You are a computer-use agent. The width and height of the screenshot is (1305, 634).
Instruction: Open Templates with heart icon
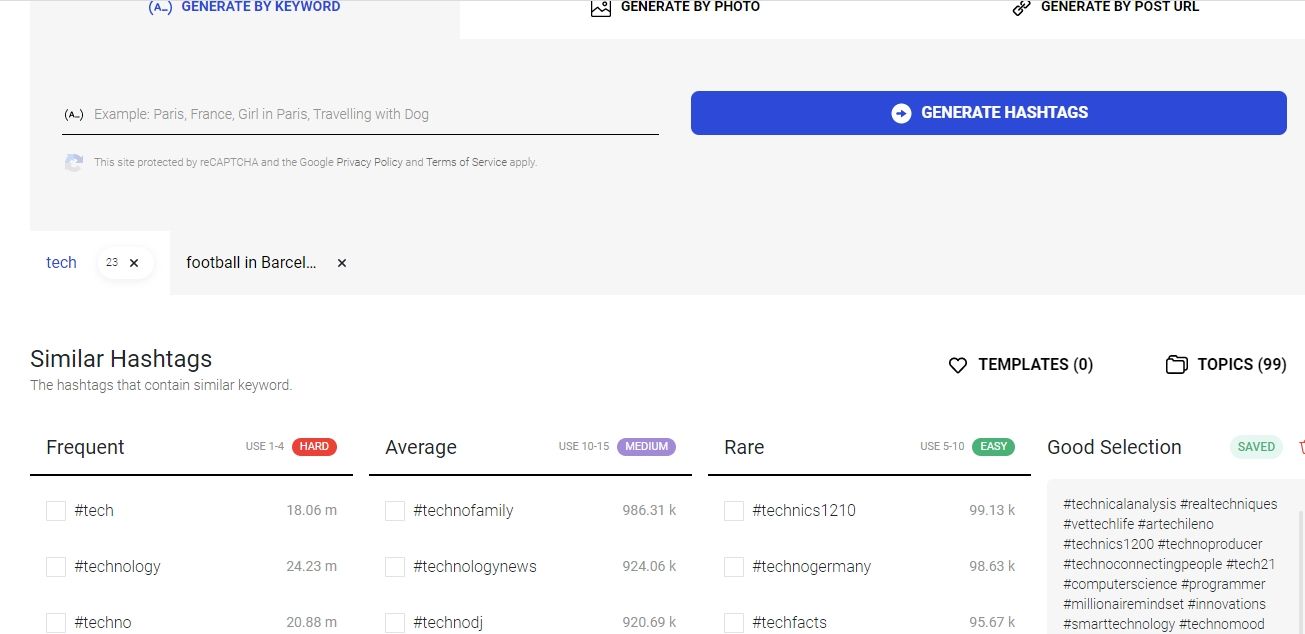1020,365
